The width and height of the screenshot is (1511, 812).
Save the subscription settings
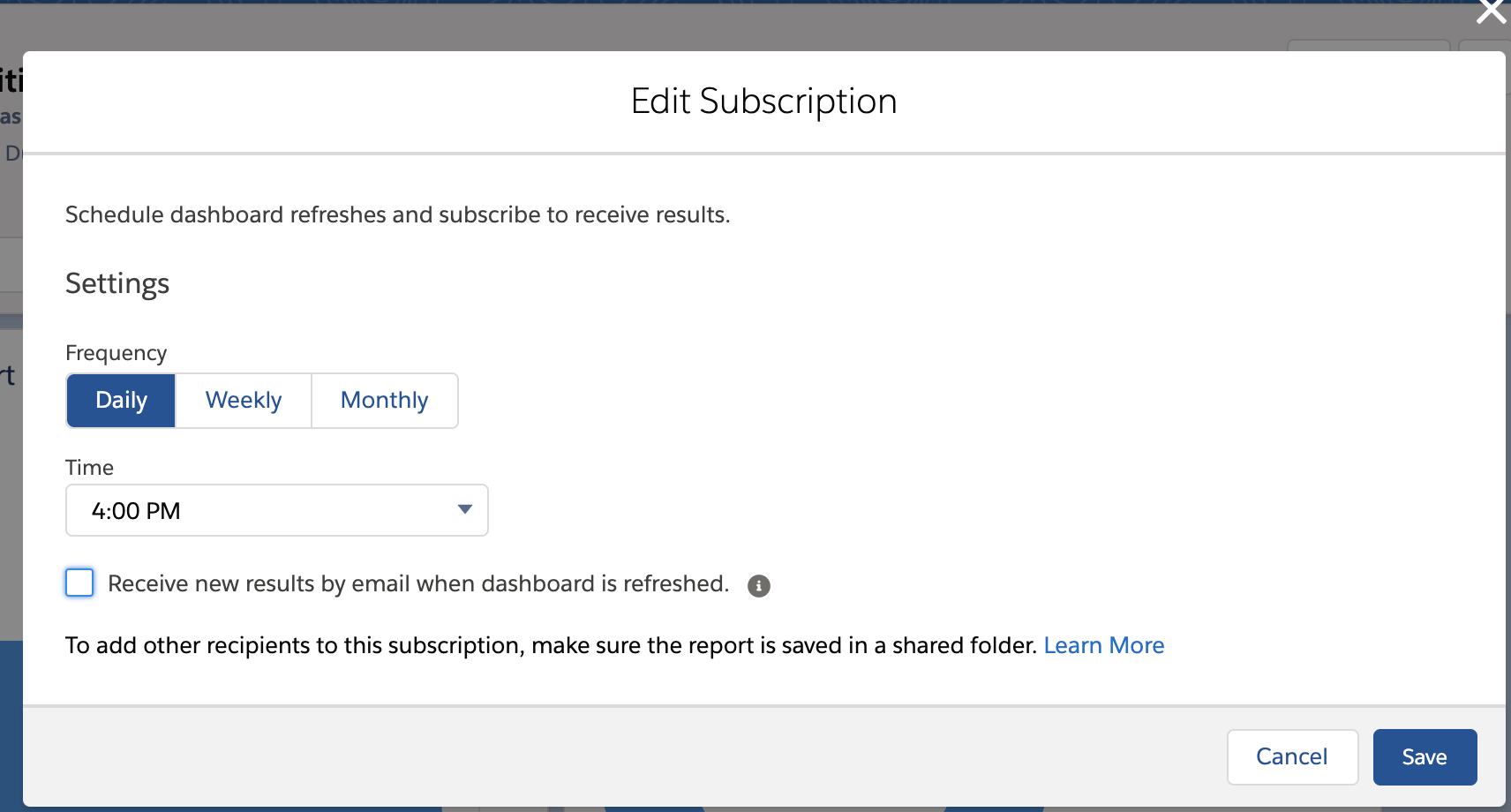[x=1424, y=757]
